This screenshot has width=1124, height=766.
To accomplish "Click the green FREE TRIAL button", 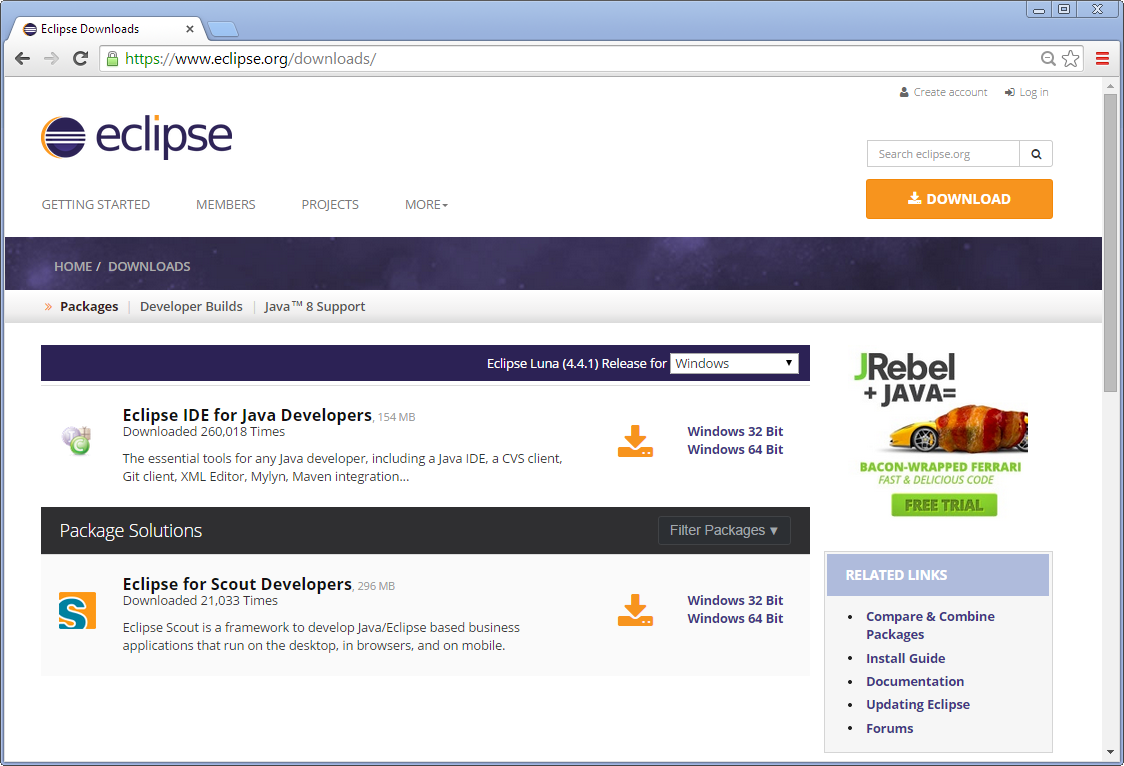I will coord(944,505).
